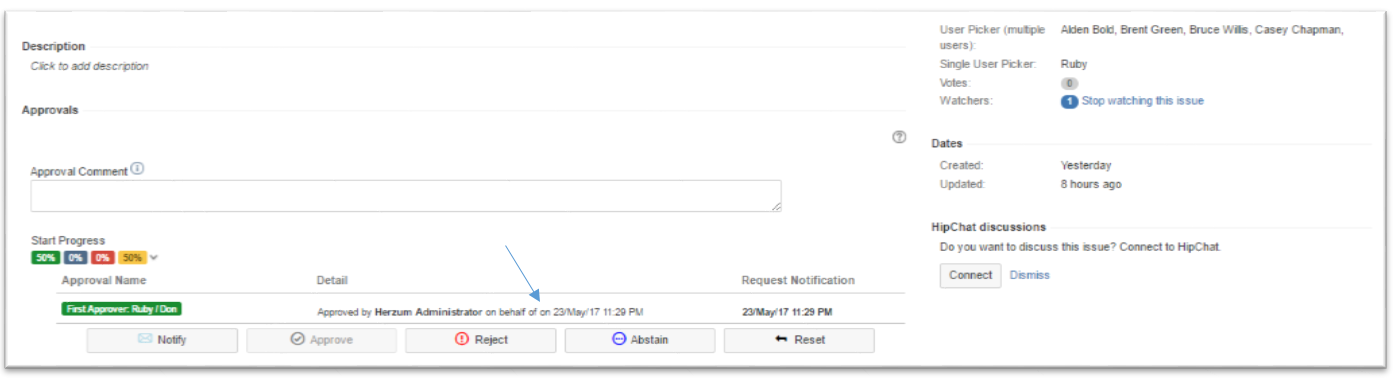Image resolution: width=1400 pixels, height=379 pixels.
Task: Click the checkmark icon on Approve
Action: (297, 340)
